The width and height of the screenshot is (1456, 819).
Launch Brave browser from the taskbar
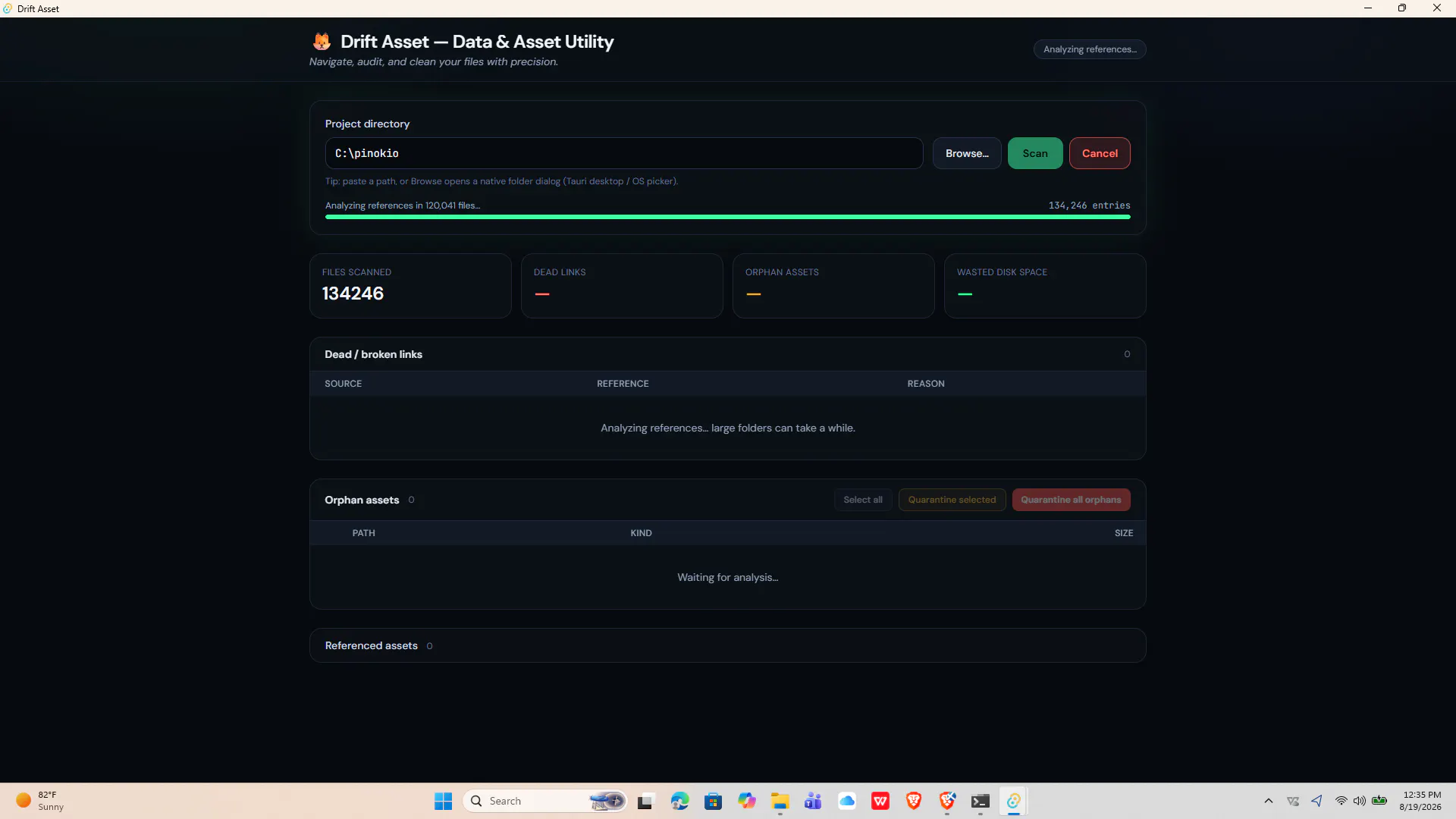click(x=914, y=801)
